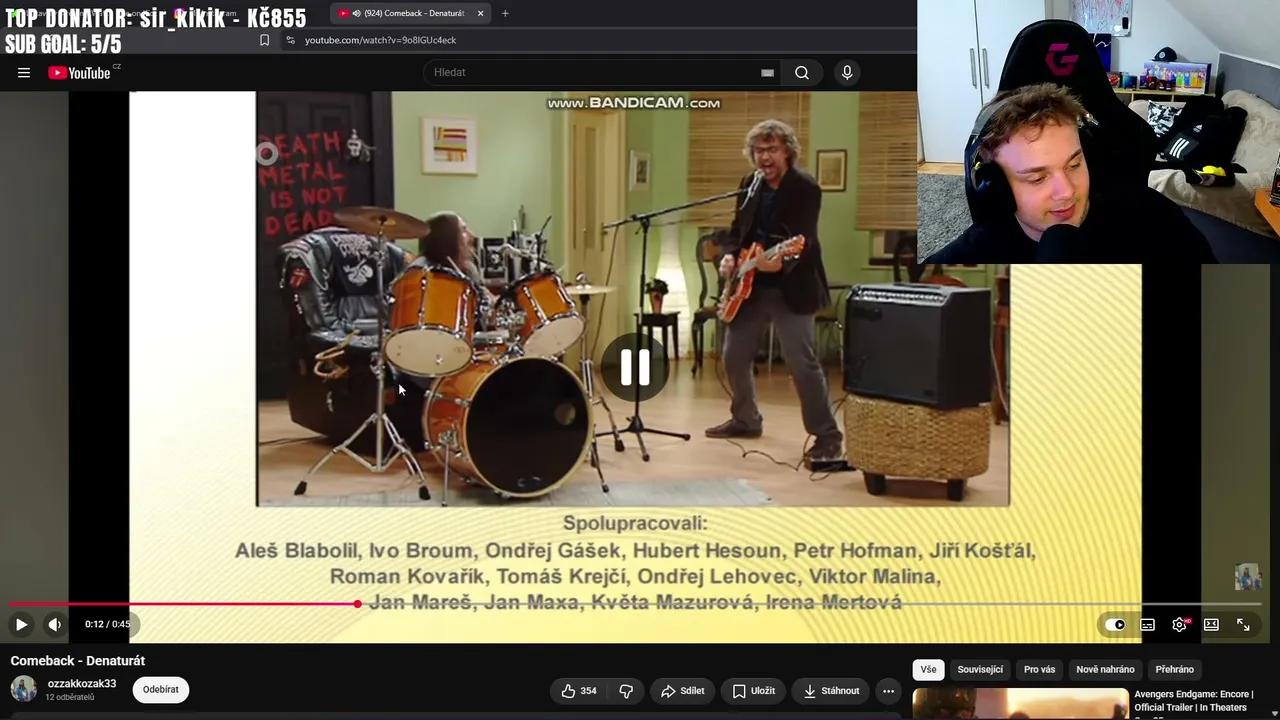Select the Nově nahráno filter chip
The image size is (1280, 720).
click(1105, 669)
